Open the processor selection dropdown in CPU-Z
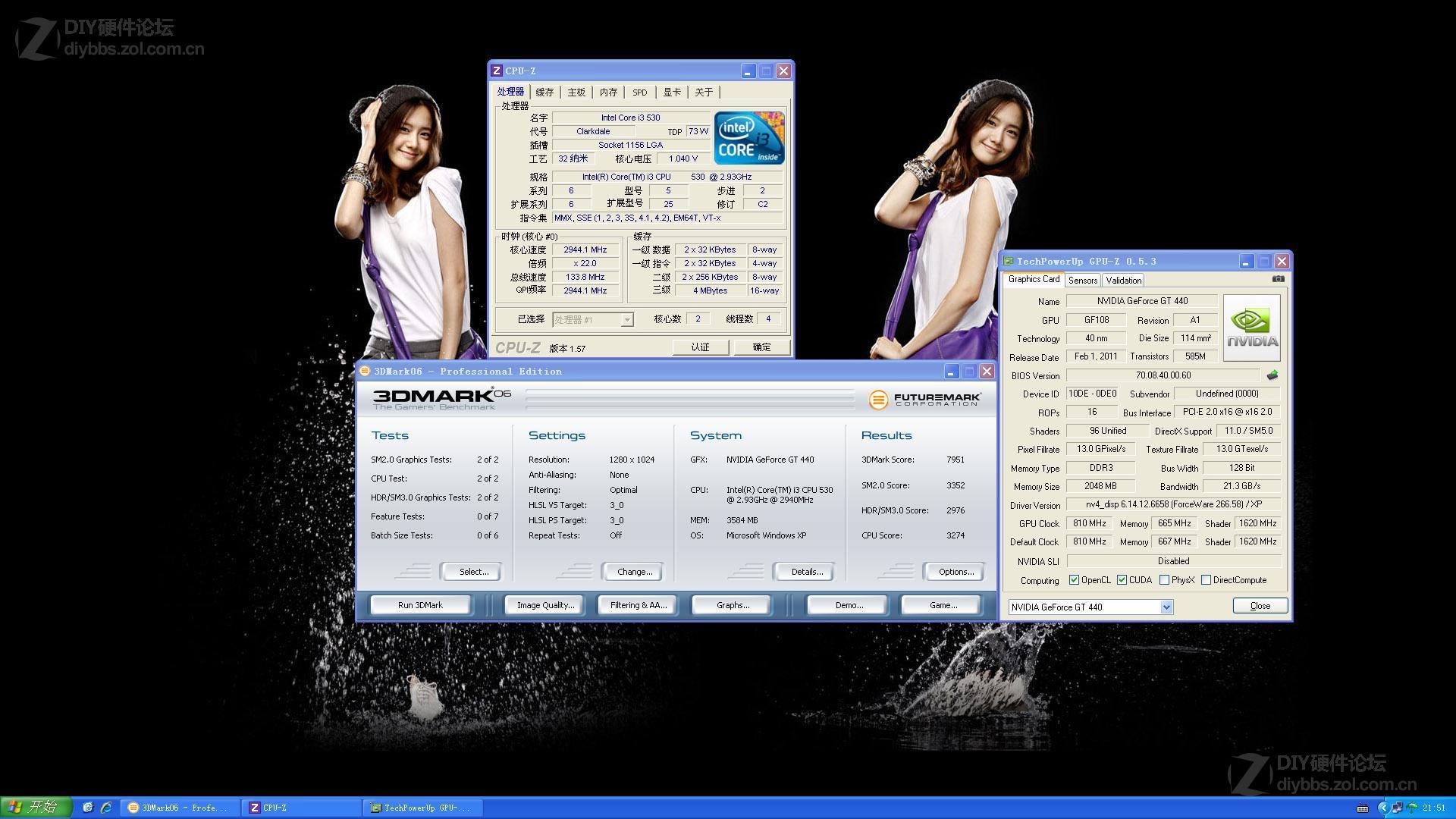Viewport: 1456px width, 819px height. [626, 319]
